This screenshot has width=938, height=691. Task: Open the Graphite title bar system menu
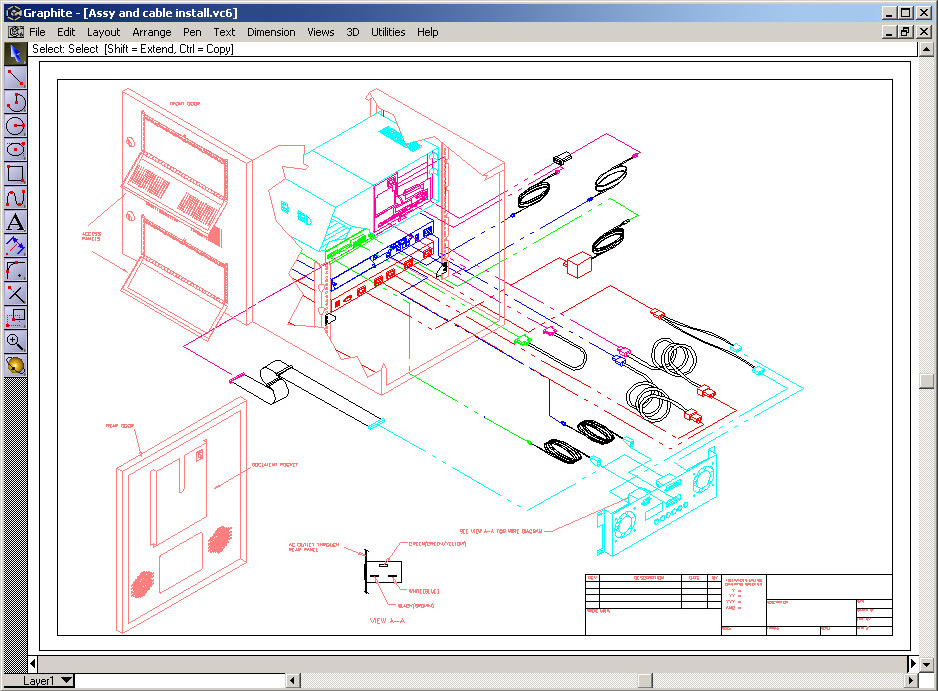click(x=12, y=12)
